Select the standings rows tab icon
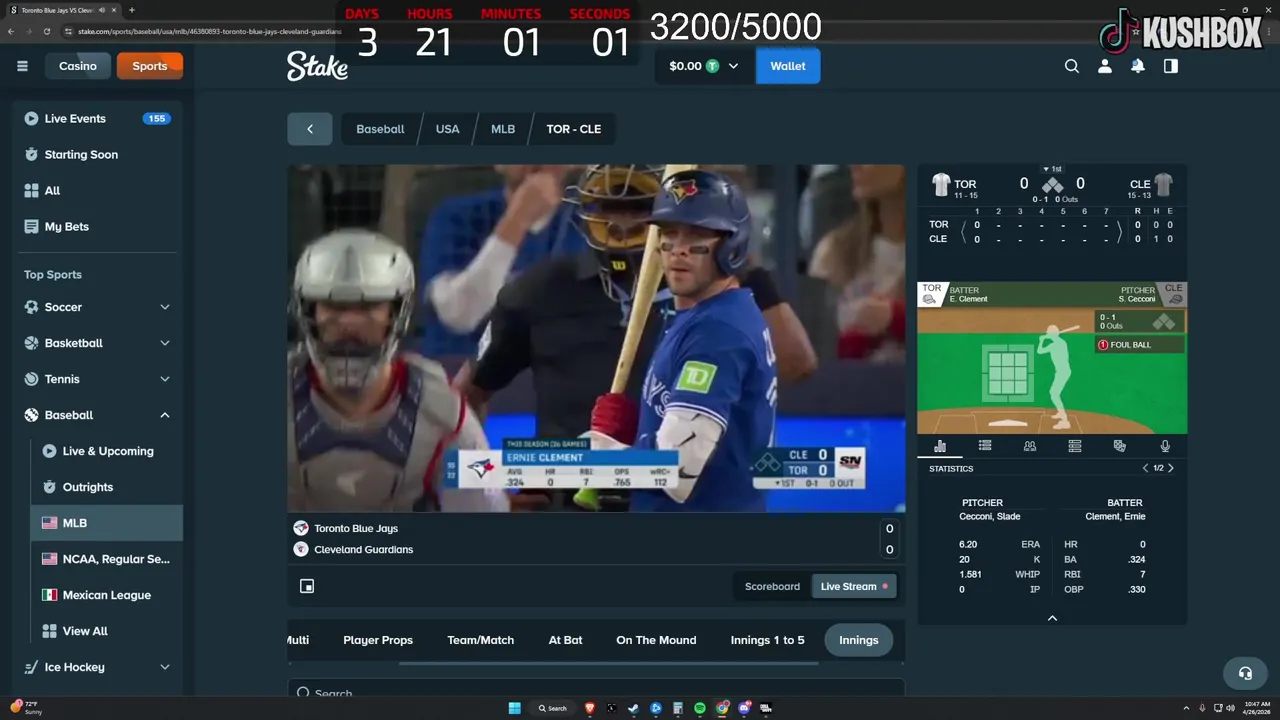This screenshot has height=720, width=1280. click(x=1075, y=446)
